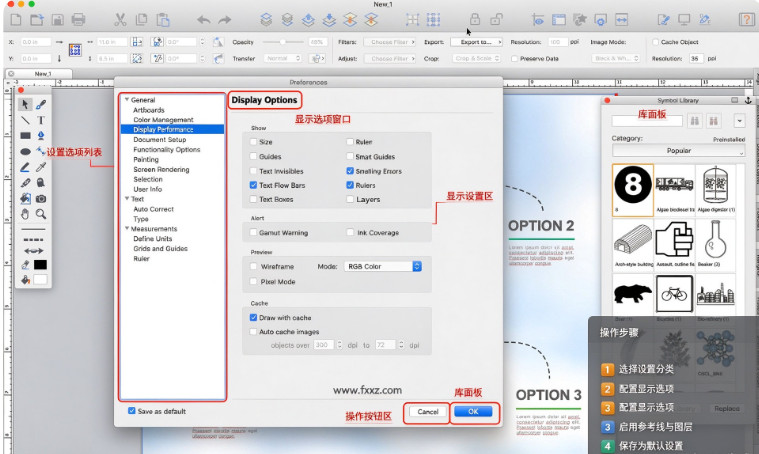Viewport: 759px width, 454px height.
Task: Toggle the Save as default checkbox
Action: pyautogui.click(x=132, y=411)
